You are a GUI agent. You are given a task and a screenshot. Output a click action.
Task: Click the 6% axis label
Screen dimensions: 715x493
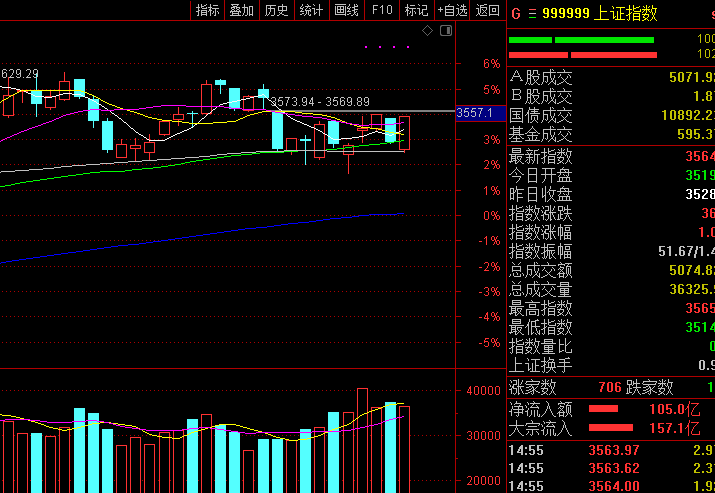click(492, 64)
